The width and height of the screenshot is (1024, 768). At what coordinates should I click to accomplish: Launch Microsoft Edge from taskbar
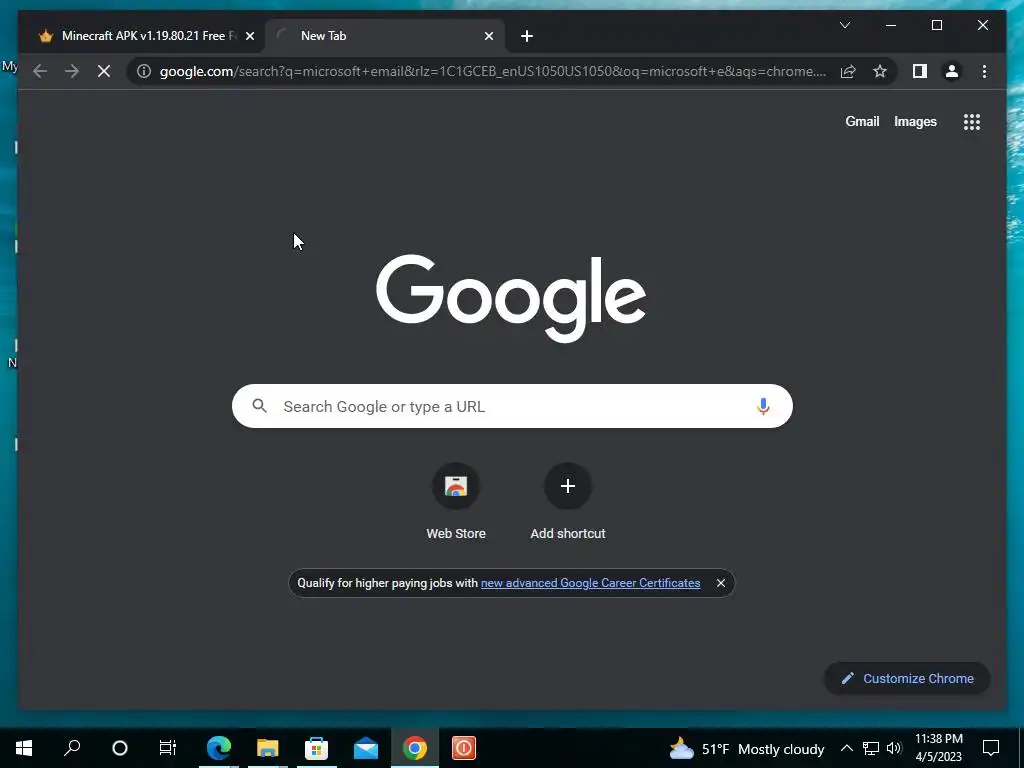pos(219,748)
